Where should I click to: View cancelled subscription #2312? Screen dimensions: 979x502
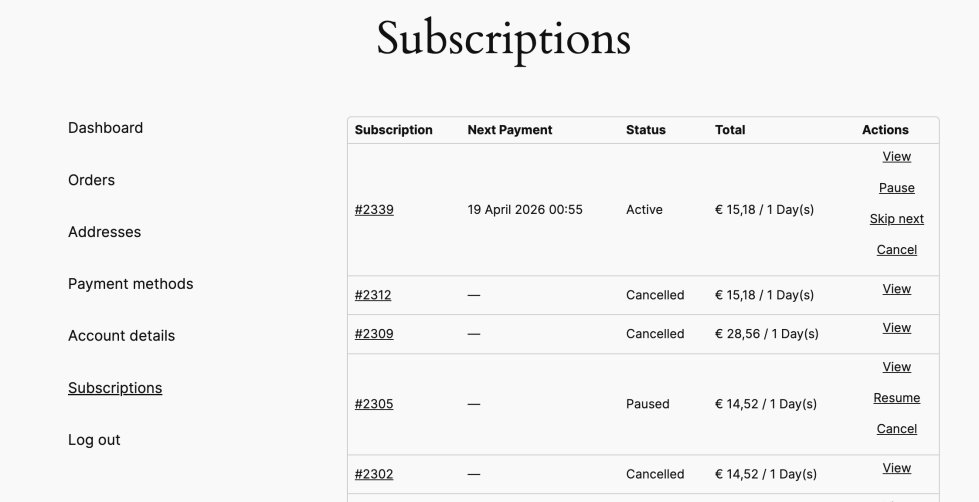click(897, 289)
